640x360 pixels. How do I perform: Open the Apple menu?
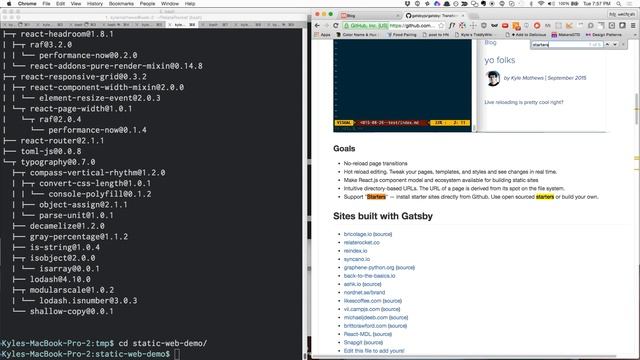tap(9, 4)
